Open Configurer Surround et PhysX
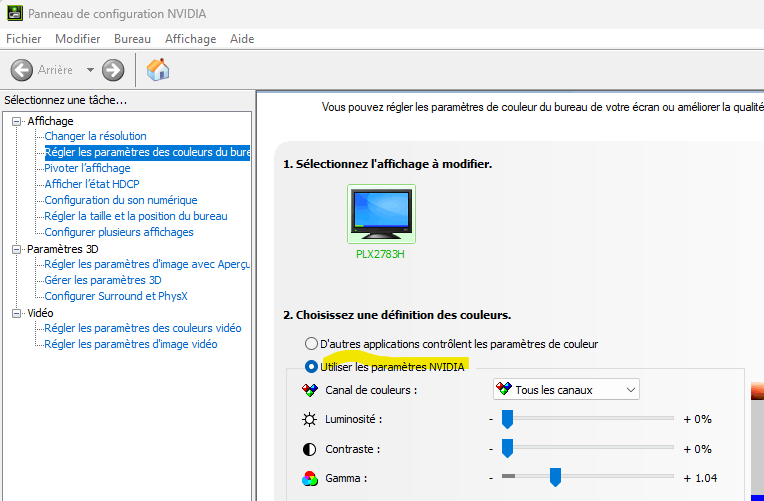This screenshot has width=764, height=501. tap(116, 296)
